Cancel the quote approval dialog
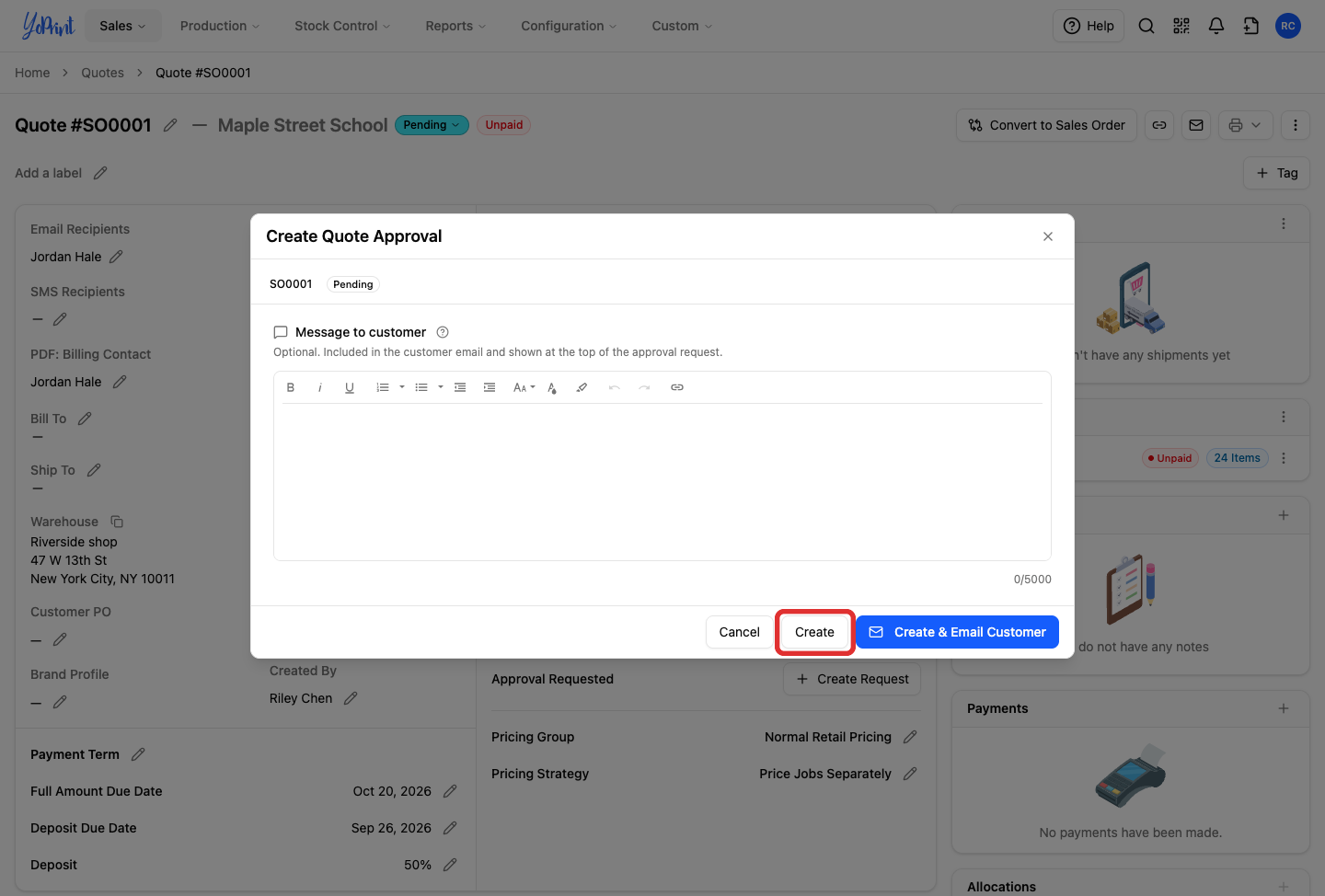This screenshot has width=1325, height=896. [740, 632]
